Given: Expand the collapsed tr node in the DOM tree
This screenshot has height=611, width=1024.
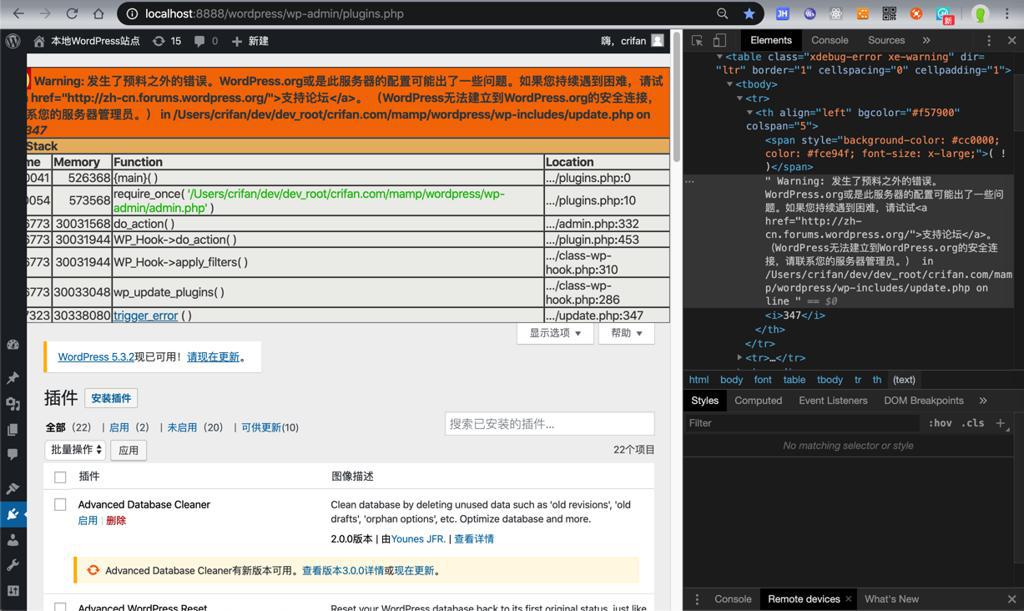Looking at the screenshot, I should point(739,357).
